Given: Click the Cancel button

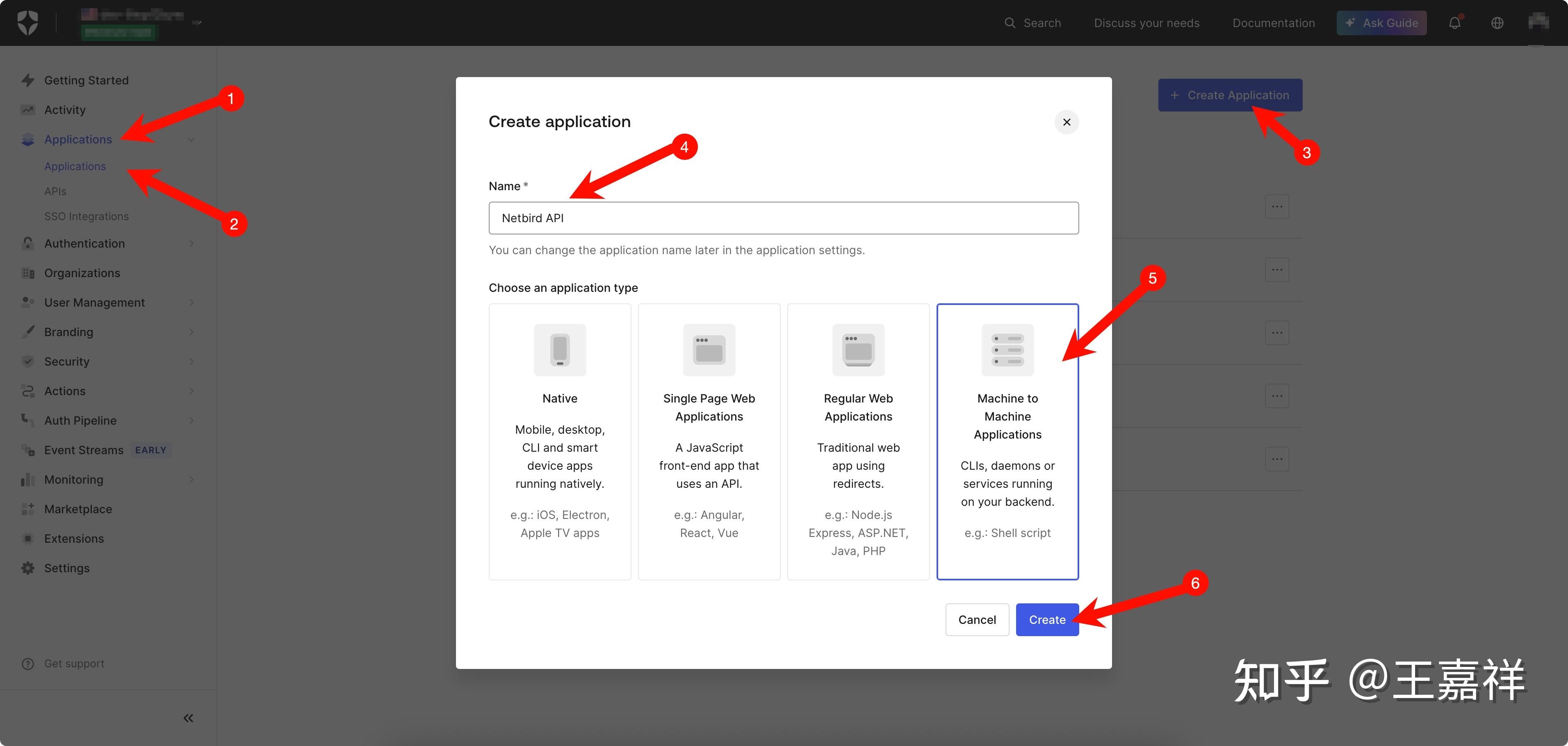Looking at the screenshot, I should [x=976, y=619].
